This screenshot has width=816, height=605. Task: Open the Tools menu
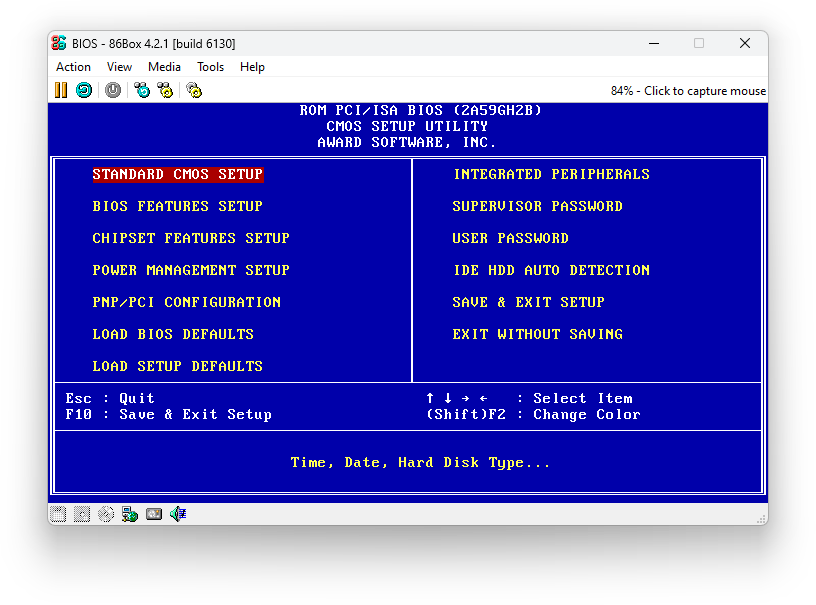(x=210, y=67)
